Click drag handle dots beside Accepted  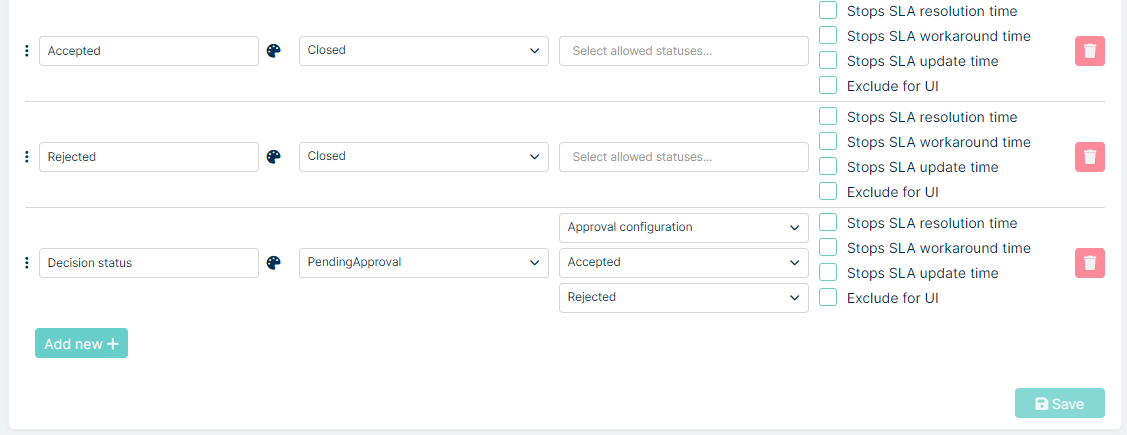pyautogui.click(x=27, y=51)
